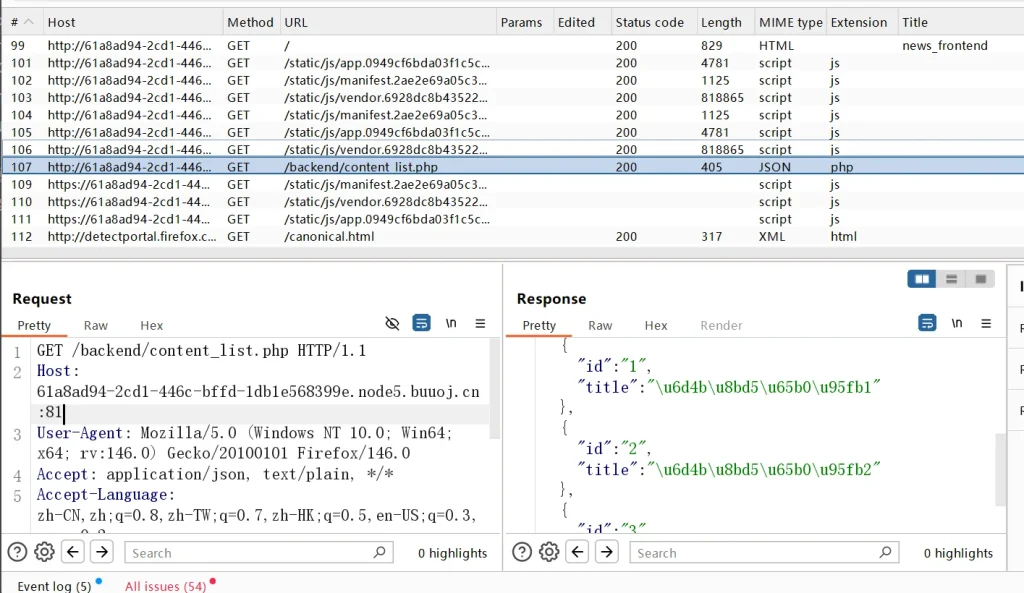Open the Event log

coord(54,586)
